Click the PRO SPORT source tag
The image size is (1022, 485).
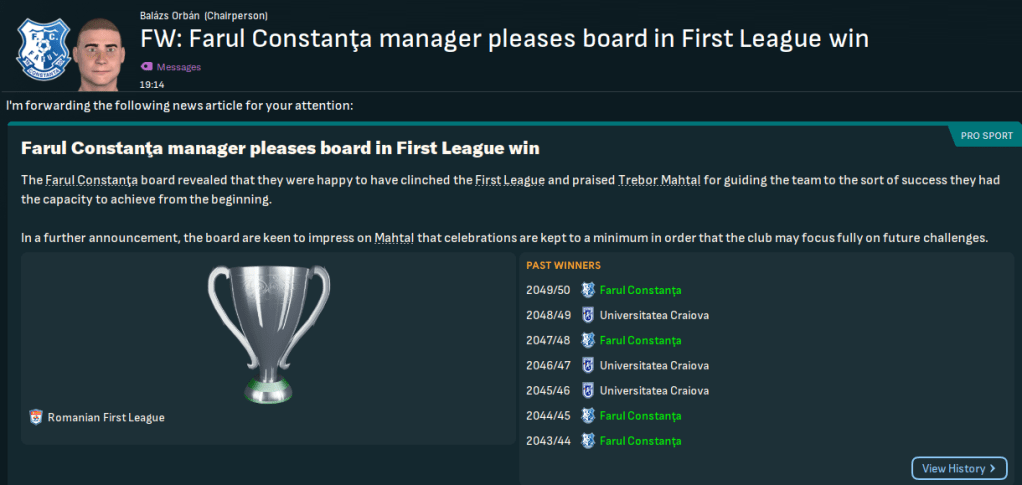coord(984,135)
